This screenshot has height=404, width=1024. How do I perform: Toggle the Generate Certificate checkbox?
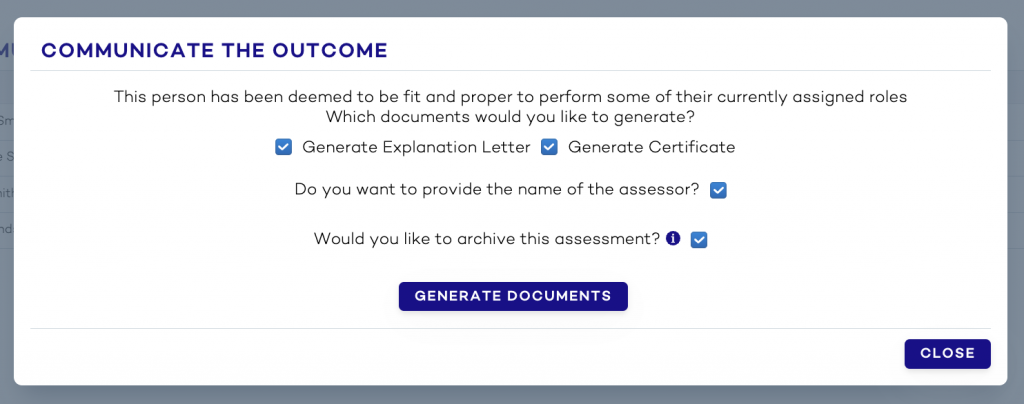[x=549, y=147]
